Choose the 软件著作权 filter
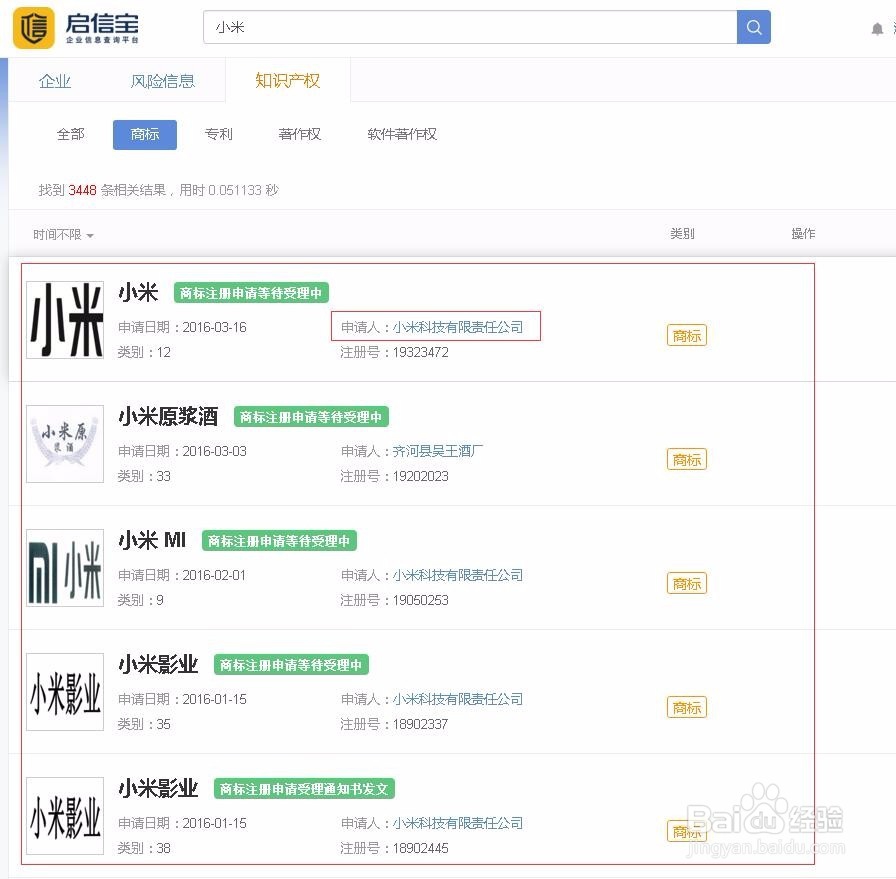 point(402,134)
